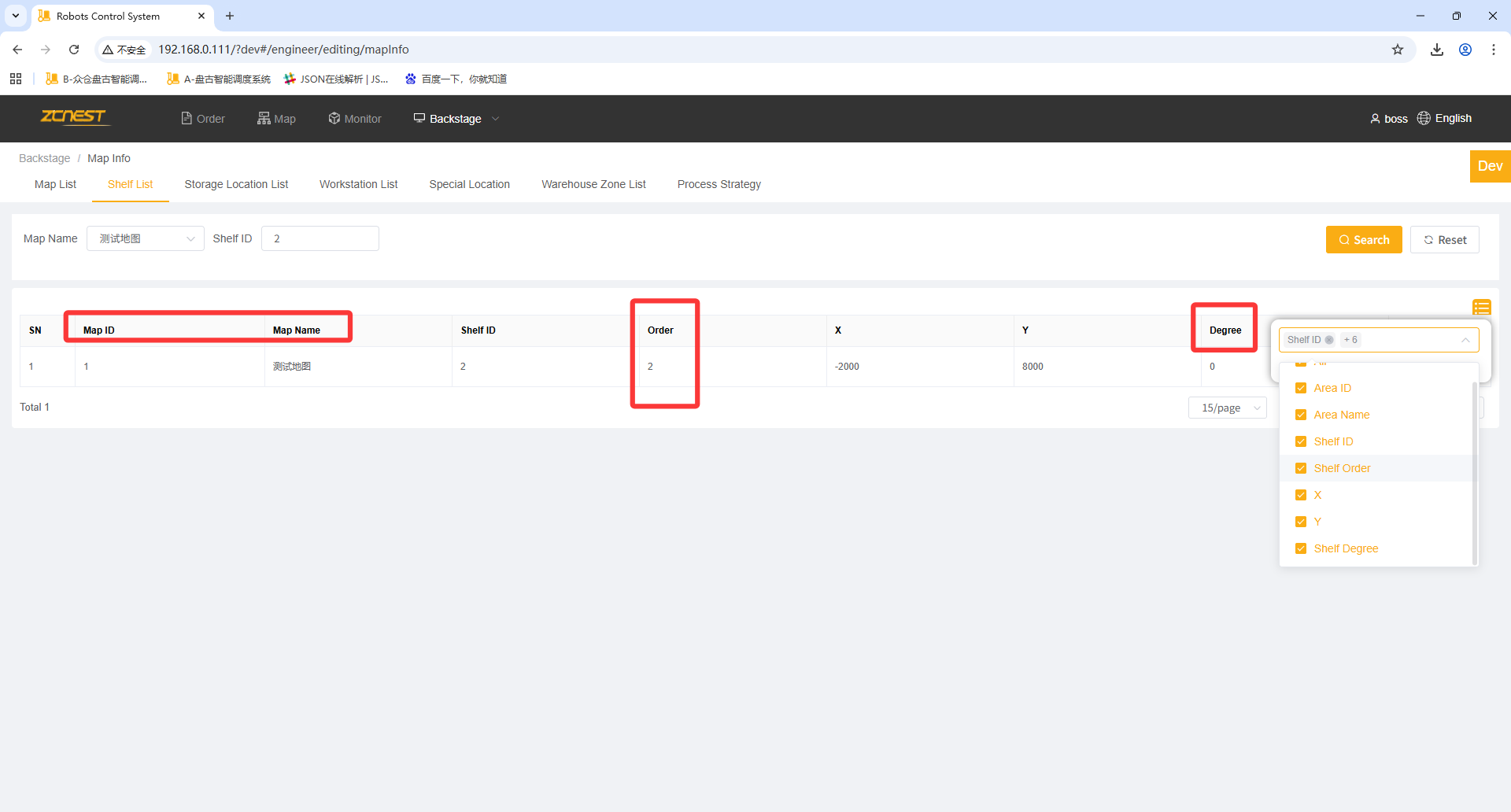Open the Map Name dropdown
Viewport: 1511px width, 812px height.
click(146, 238)
